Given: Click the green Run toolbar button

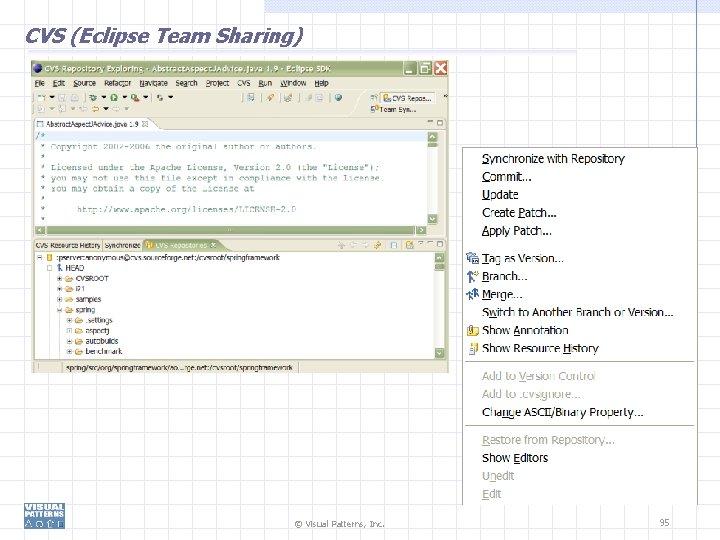Looking at the screenshot, I should [x=114, y=97].
